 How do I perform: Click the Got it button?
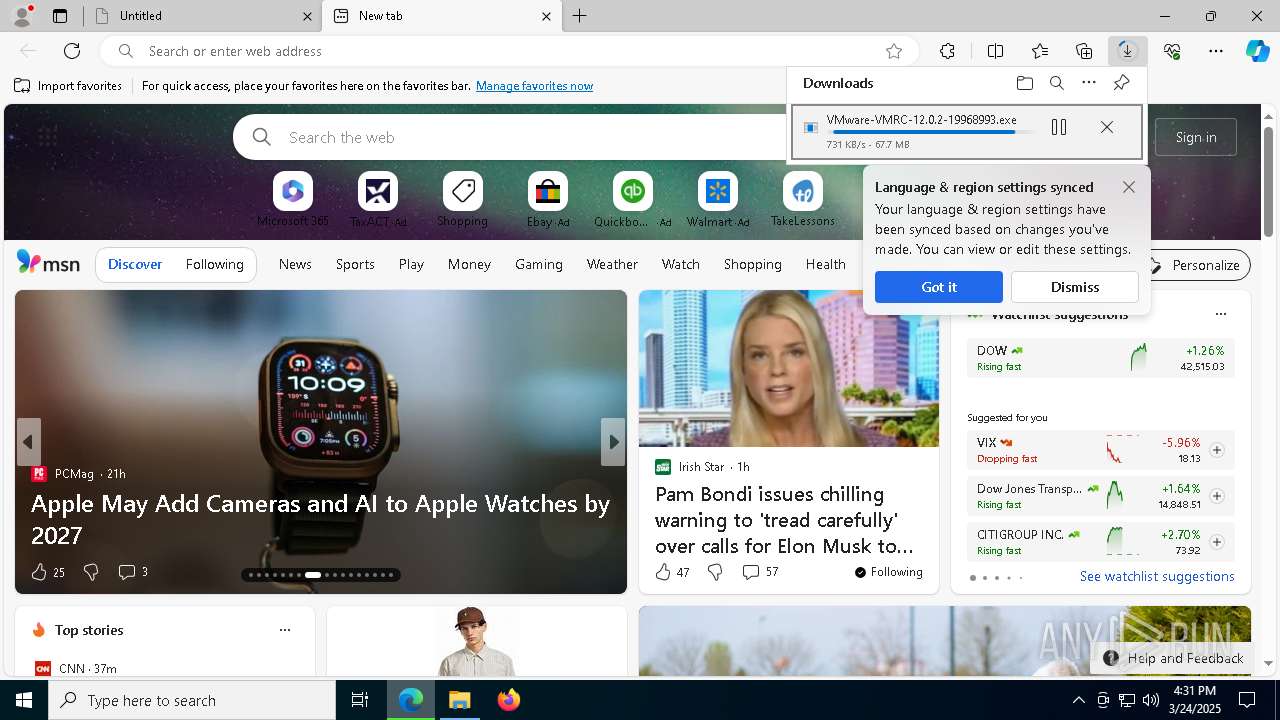(939, 287)
